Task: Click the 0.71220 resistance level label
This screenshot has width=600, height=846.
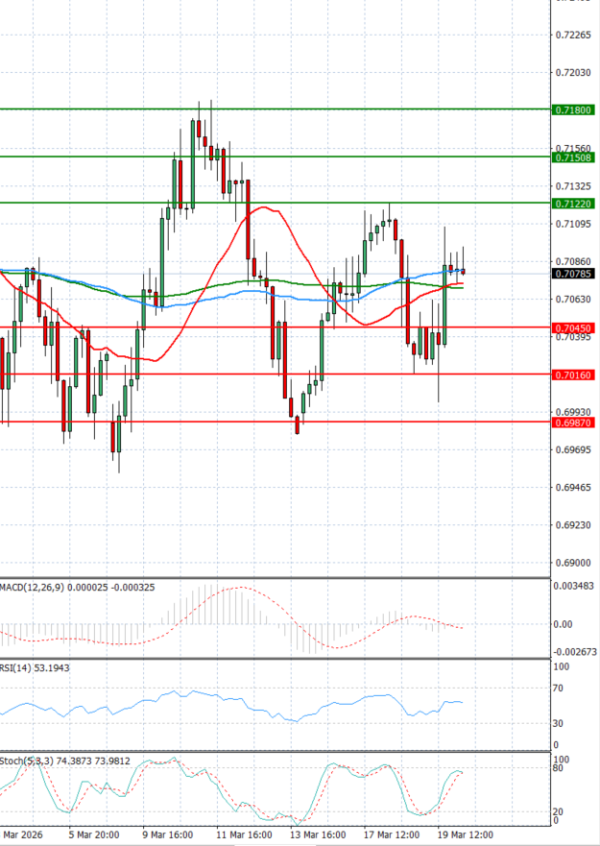Action: [x=573, y=203]
